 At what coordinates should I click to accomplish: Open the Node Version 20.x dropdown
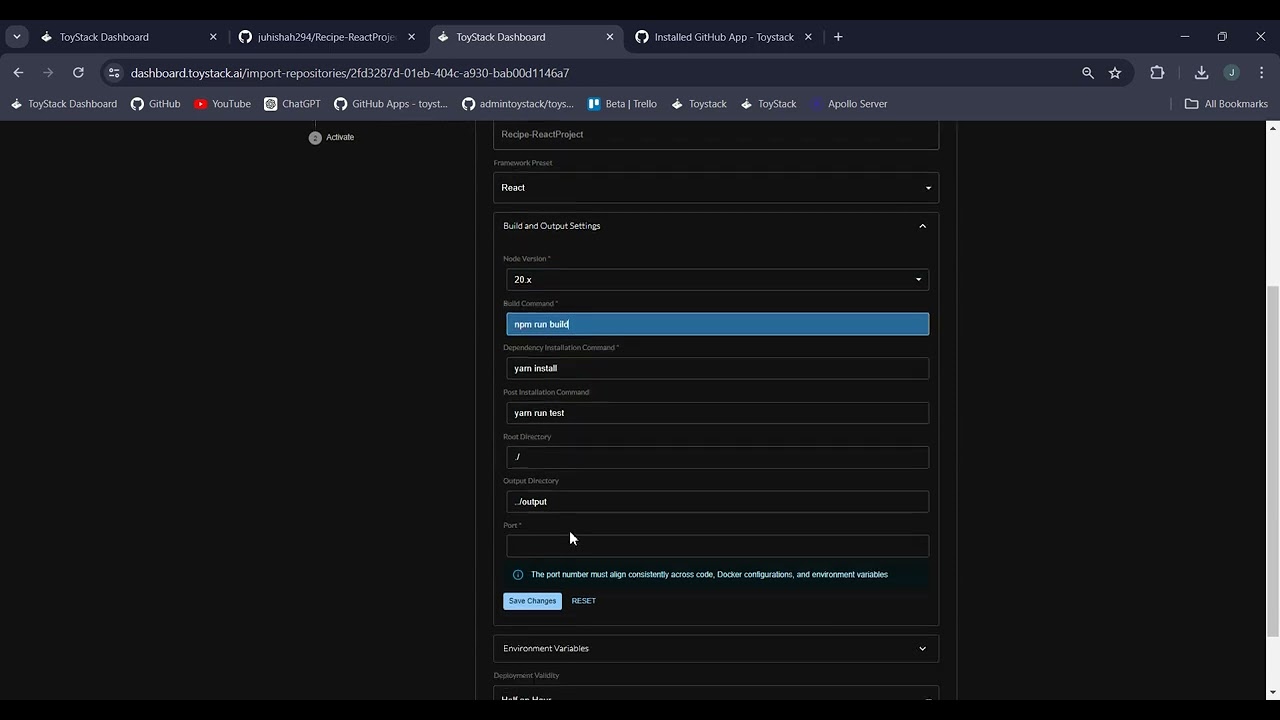pyautogui.click(x=717, y=280)
